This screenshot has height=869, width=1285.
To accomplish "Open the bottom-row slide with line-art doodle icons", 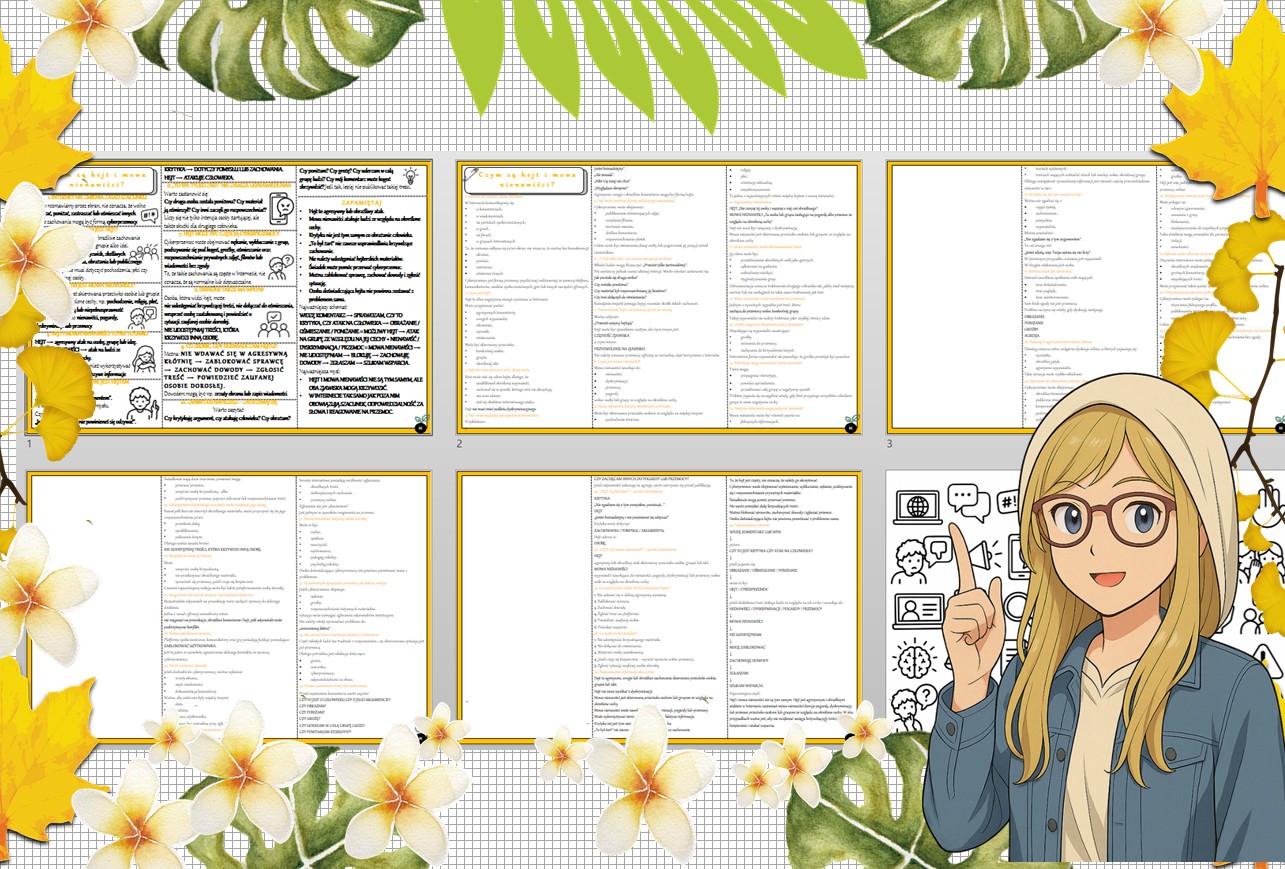I will tap(1085, 608).
